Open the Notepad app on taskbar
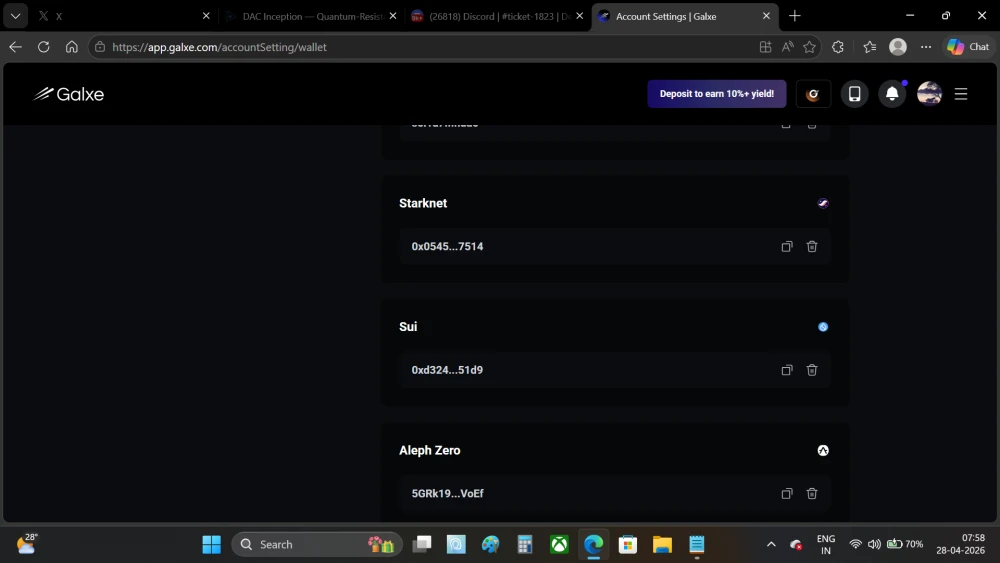 click(x=697, y=545)
